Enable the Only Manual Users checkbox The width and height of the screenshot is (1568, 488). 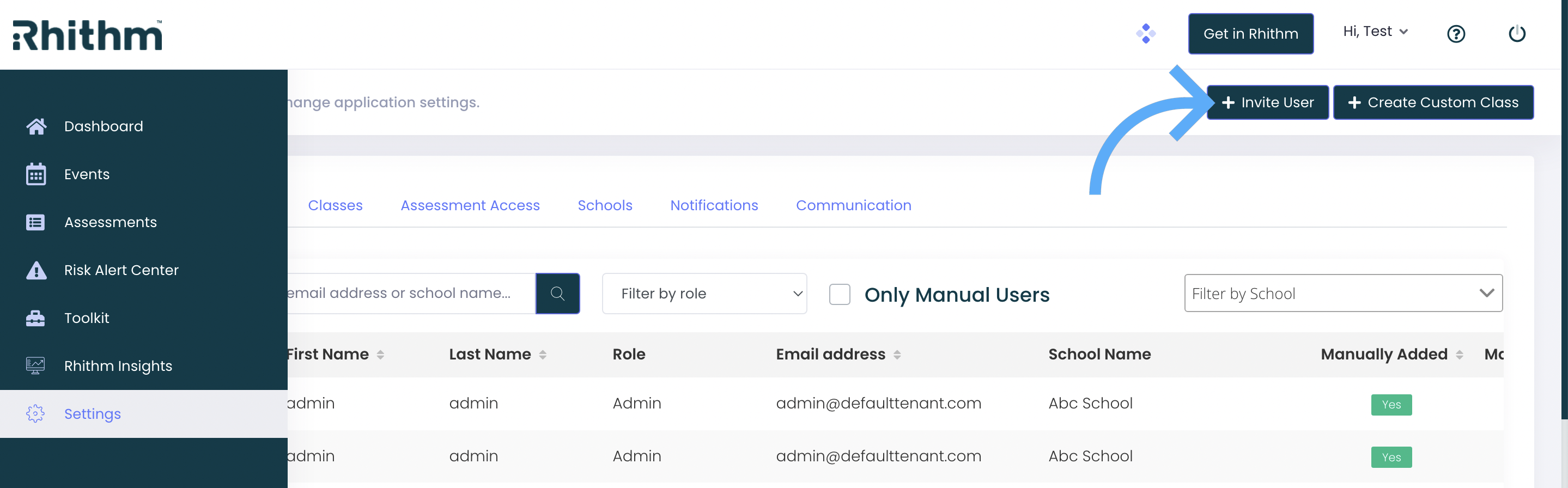pos(840,295)
